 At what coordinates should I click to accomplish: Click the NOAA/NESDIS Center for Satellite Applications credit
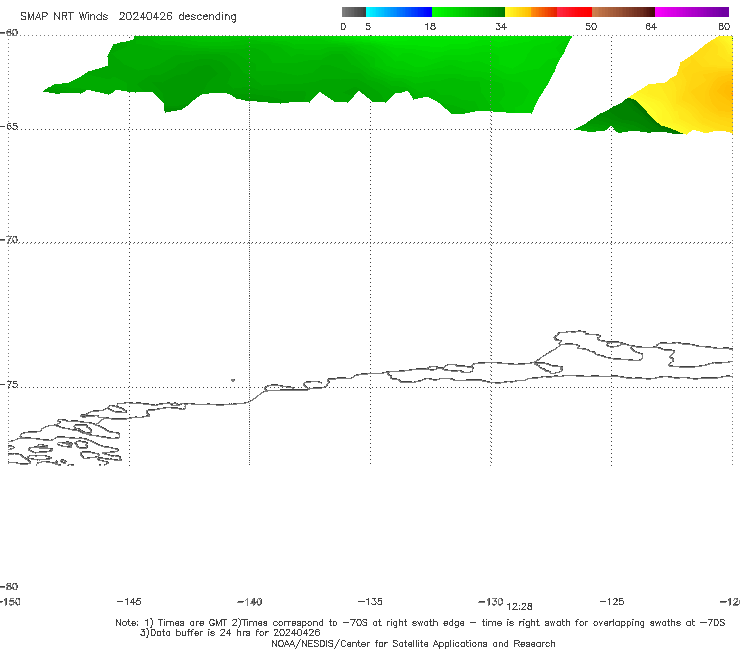coord(413,644)
